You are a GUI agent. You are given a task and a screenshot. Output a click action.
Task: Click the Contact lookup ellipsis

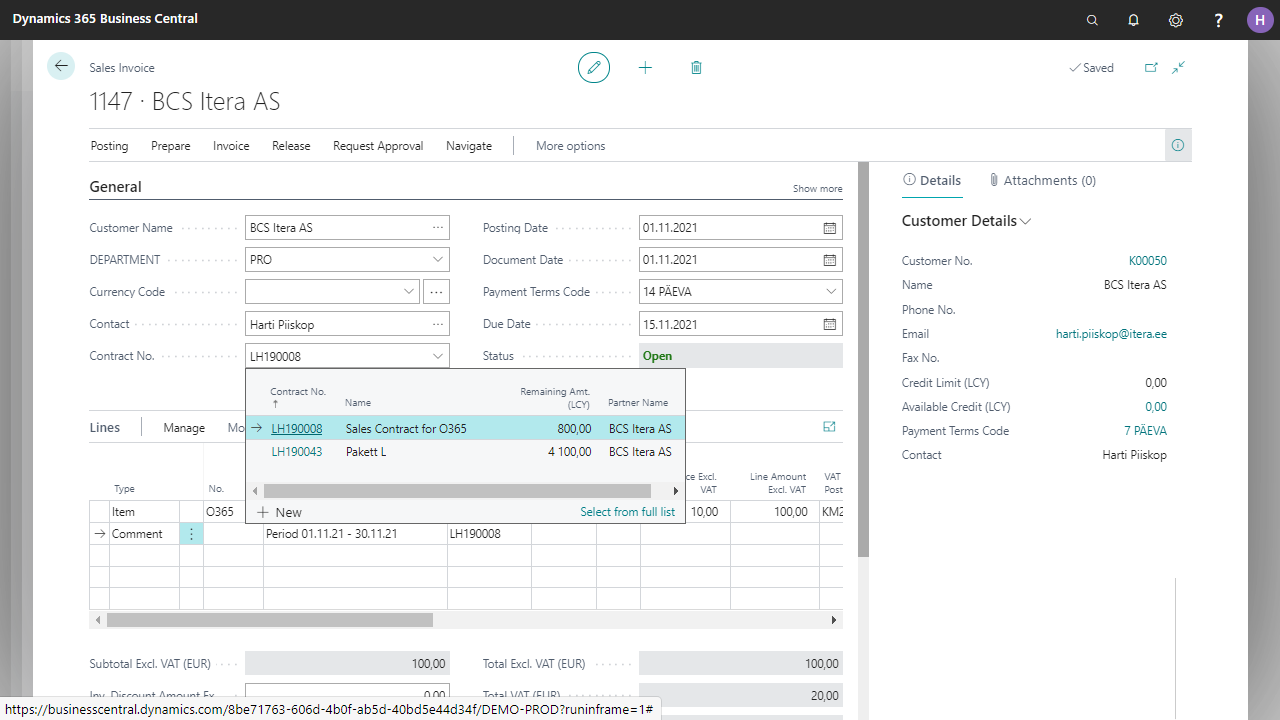(x=438, y=324)
